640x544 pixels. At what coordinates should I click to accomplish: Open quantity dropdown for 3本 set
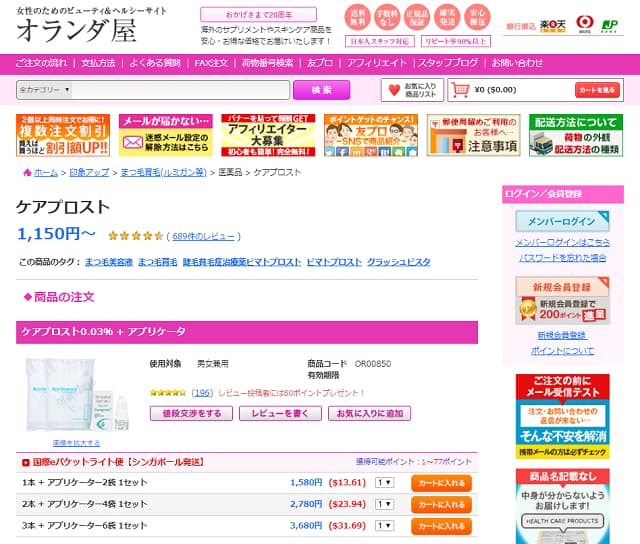(x=384, y=525)
